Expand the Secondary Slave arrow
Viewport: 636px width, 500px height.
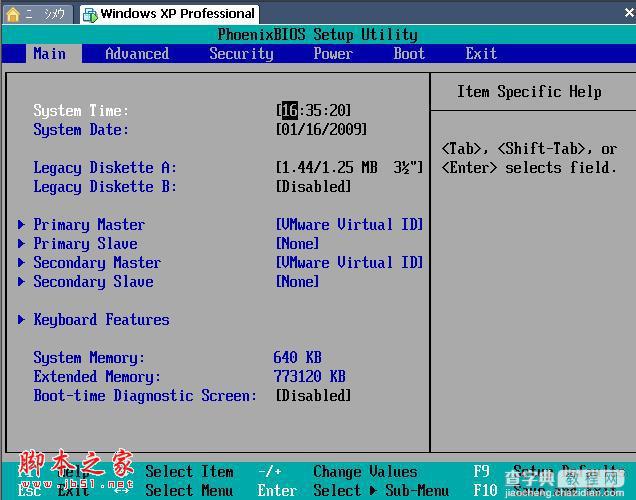tap(21, 281)
